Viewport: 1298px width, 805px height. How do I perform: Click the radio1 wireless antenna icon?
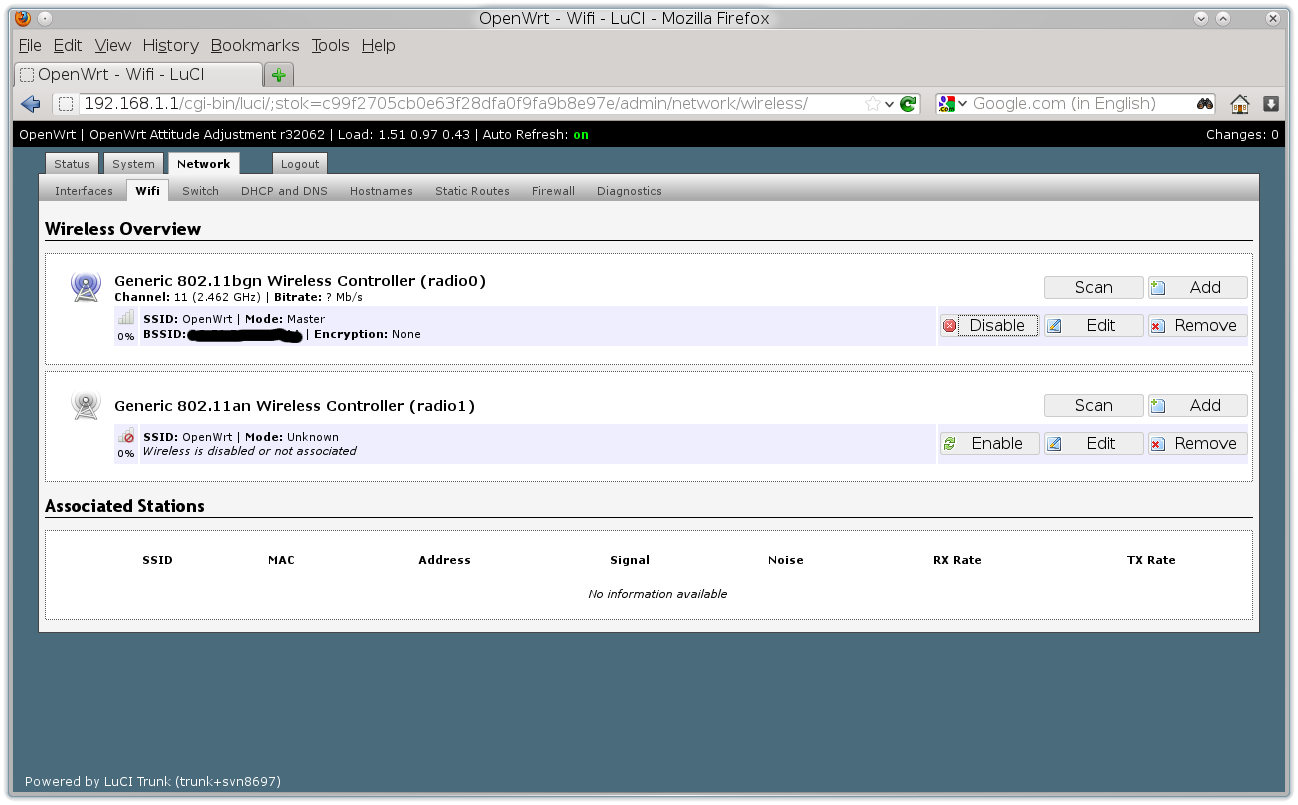tap(86, 405)
